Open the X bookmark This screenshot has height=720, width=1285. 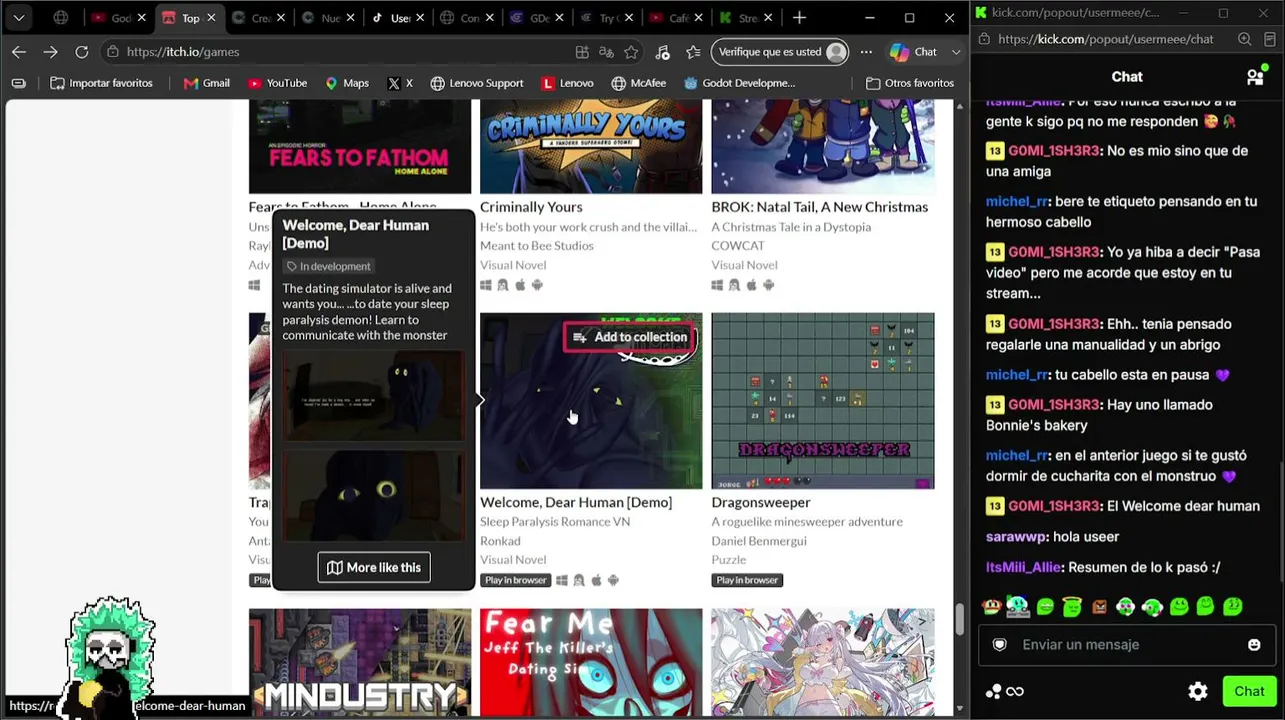[x=400, y=83]
